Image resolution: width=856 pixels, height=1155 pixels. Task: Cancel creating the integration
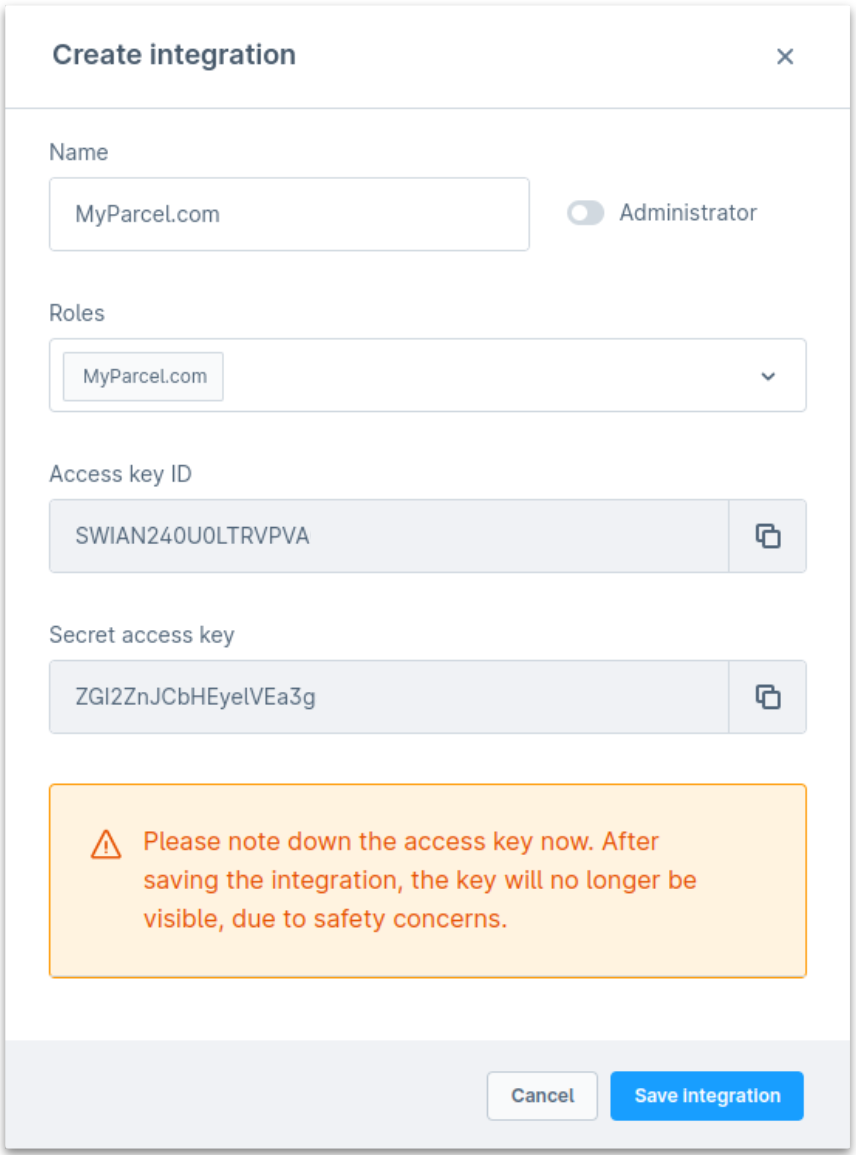(542, 1095)
